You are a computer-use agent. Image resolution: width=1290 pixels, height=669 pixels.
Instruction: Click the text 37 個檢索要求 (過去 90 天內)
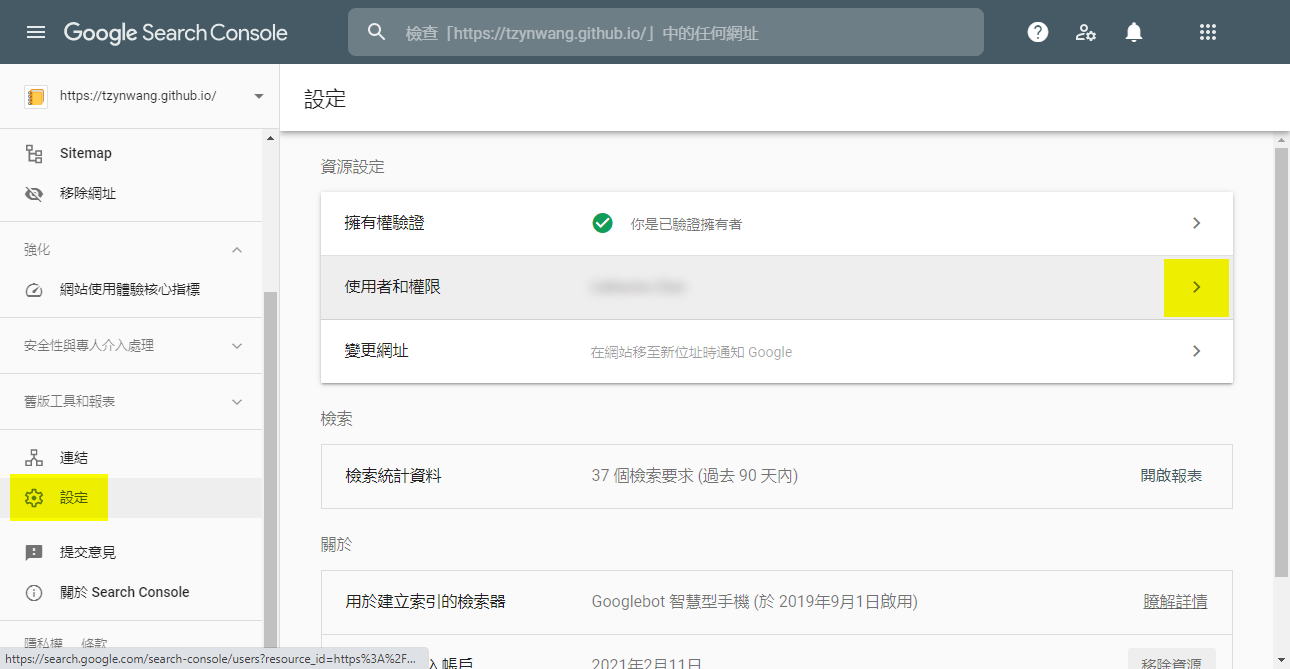695,476
